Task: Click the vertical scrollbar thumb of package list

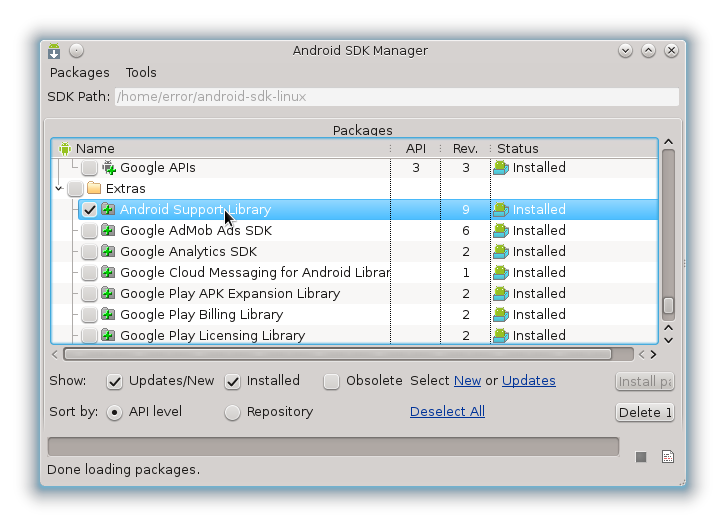Action: click(668, 306)
